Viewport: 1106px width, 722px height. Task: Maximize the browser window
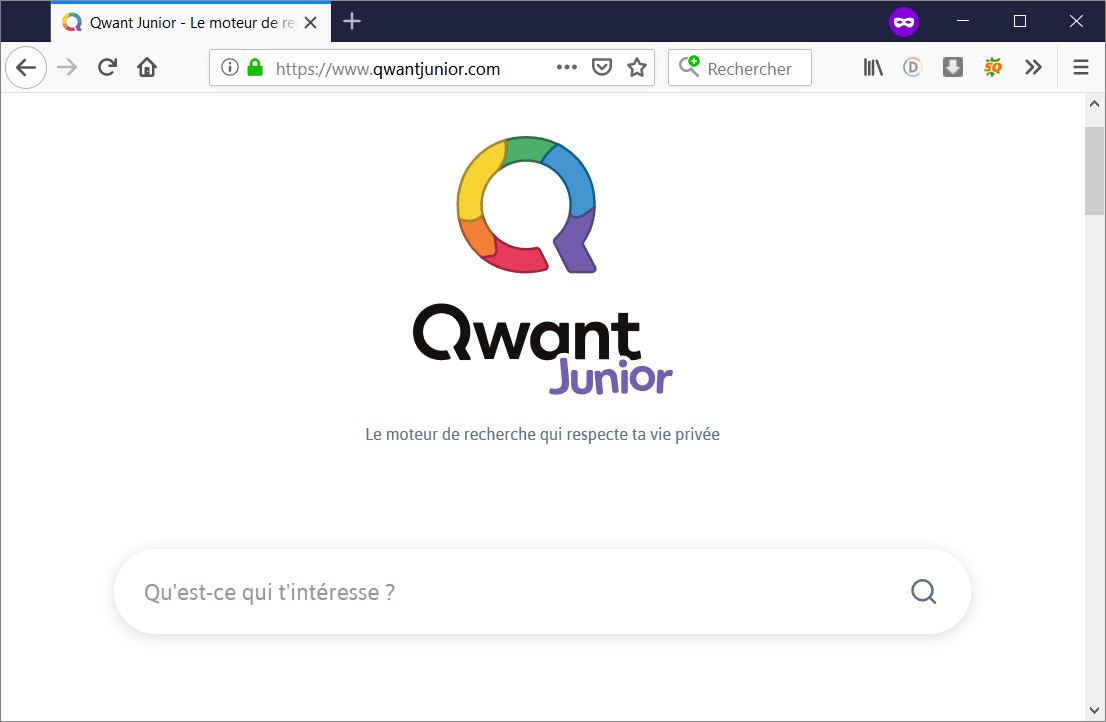coord(1020,21)
